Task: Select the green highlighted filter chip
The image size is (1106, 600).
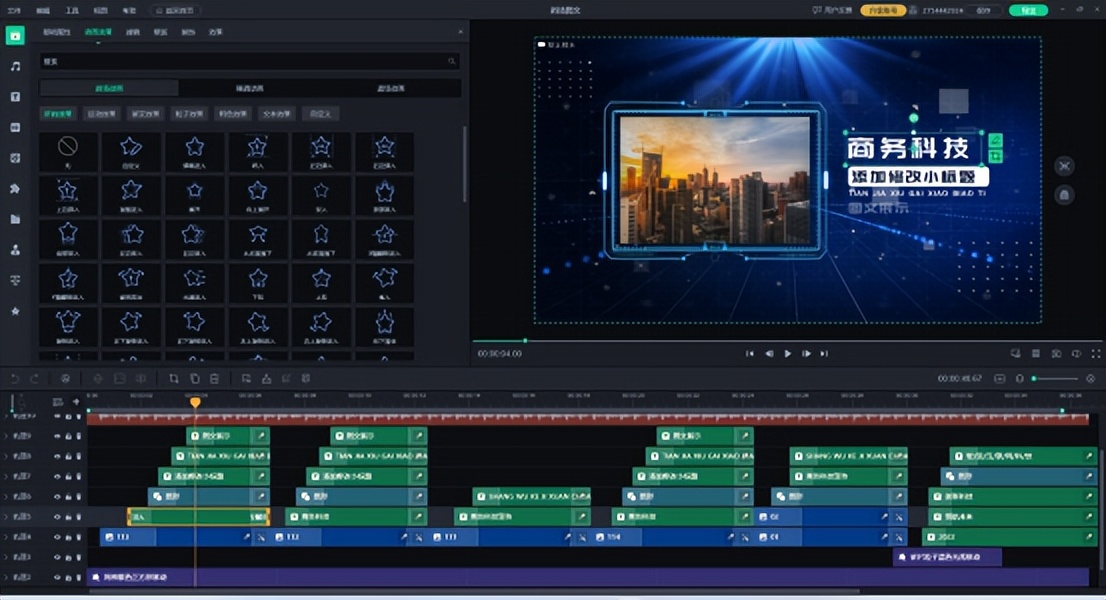Action: (x=58, y=114)
